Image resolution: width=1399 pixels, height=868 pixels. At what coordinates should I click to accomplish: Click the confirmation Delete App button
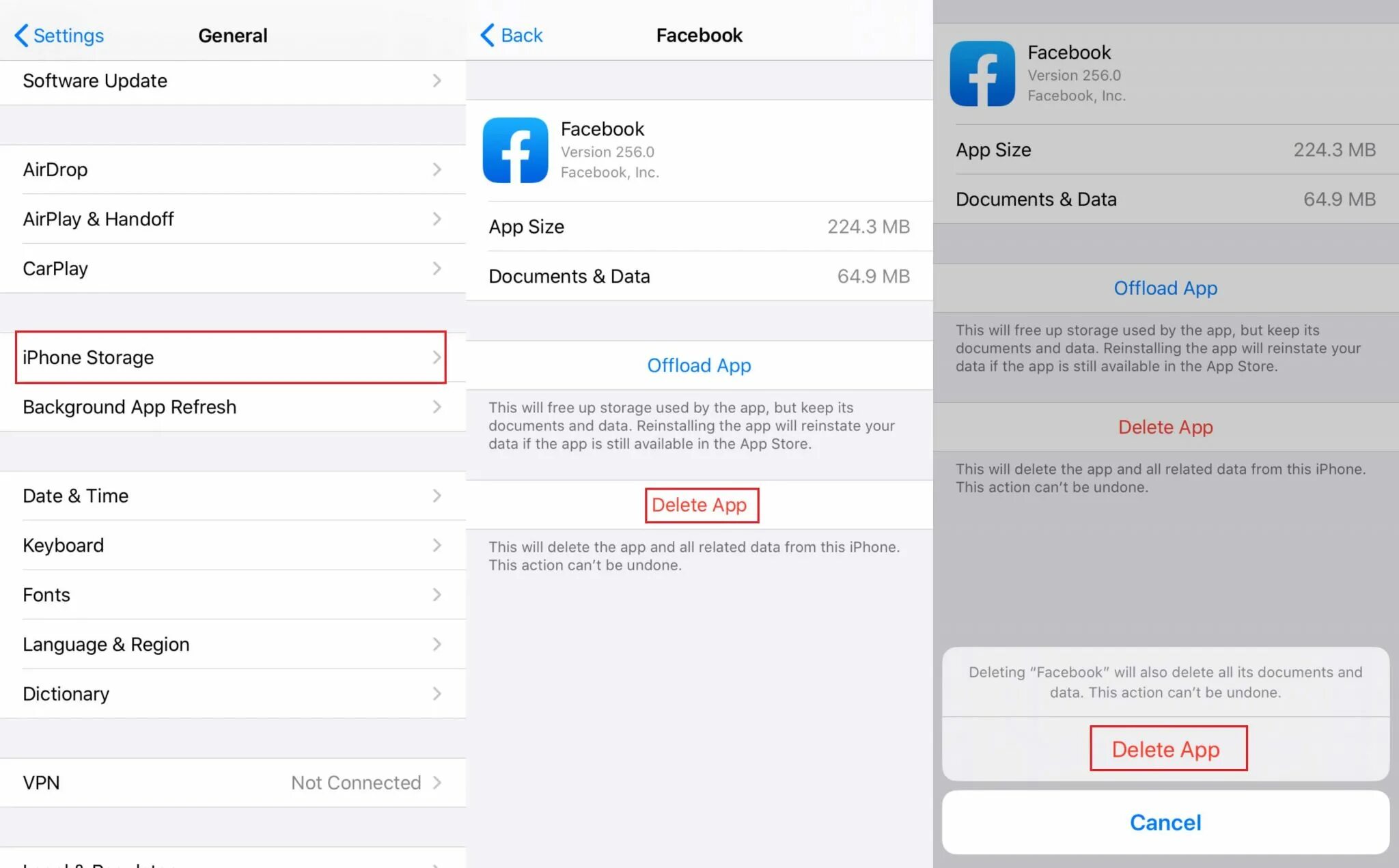pos(1165,748)
